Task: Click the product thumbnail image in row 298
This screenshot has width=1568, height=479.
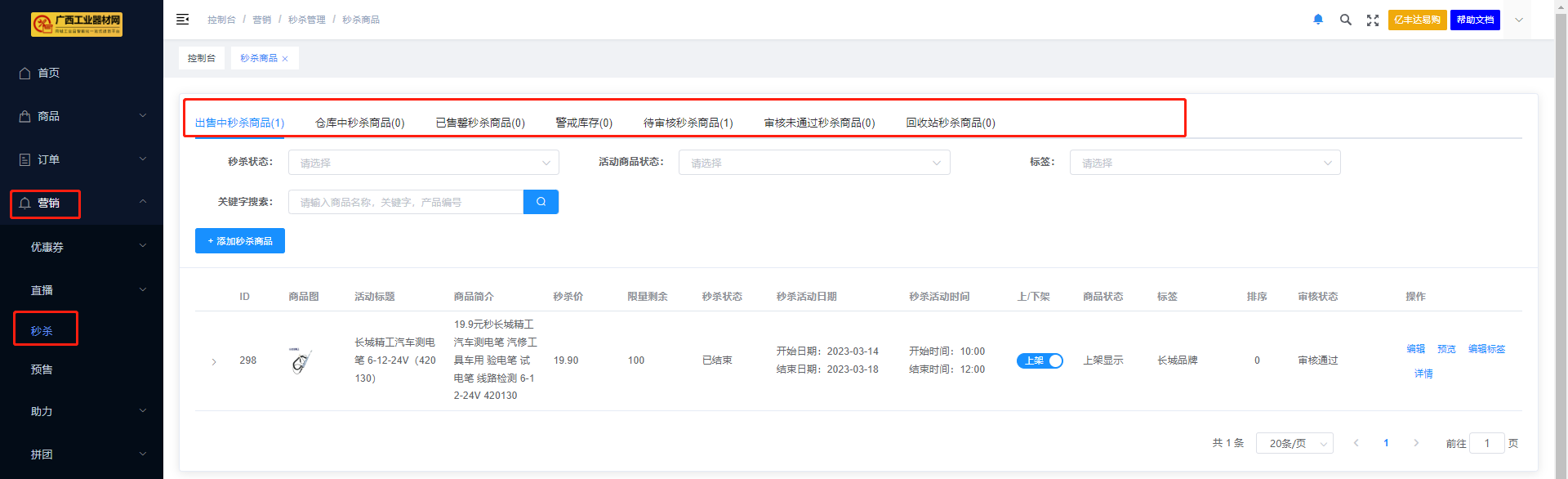Action: [x=301, y=360]
